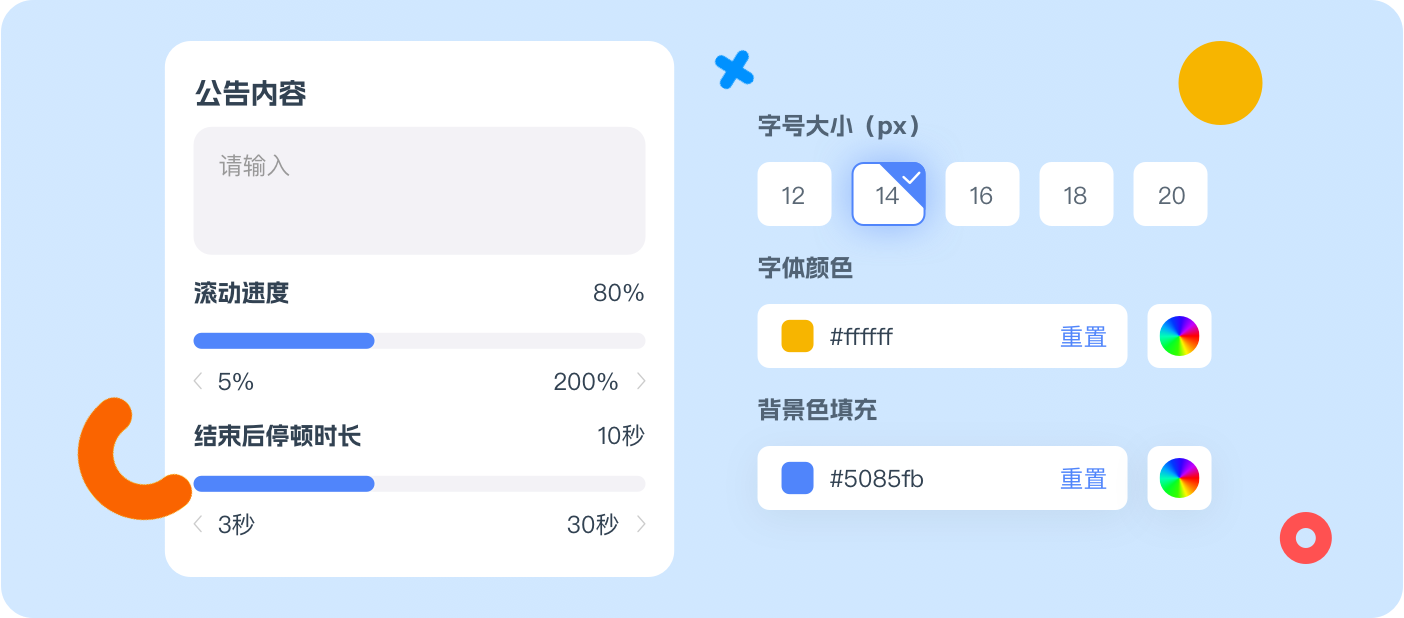Open color wheel picker for background fill

1179,478
